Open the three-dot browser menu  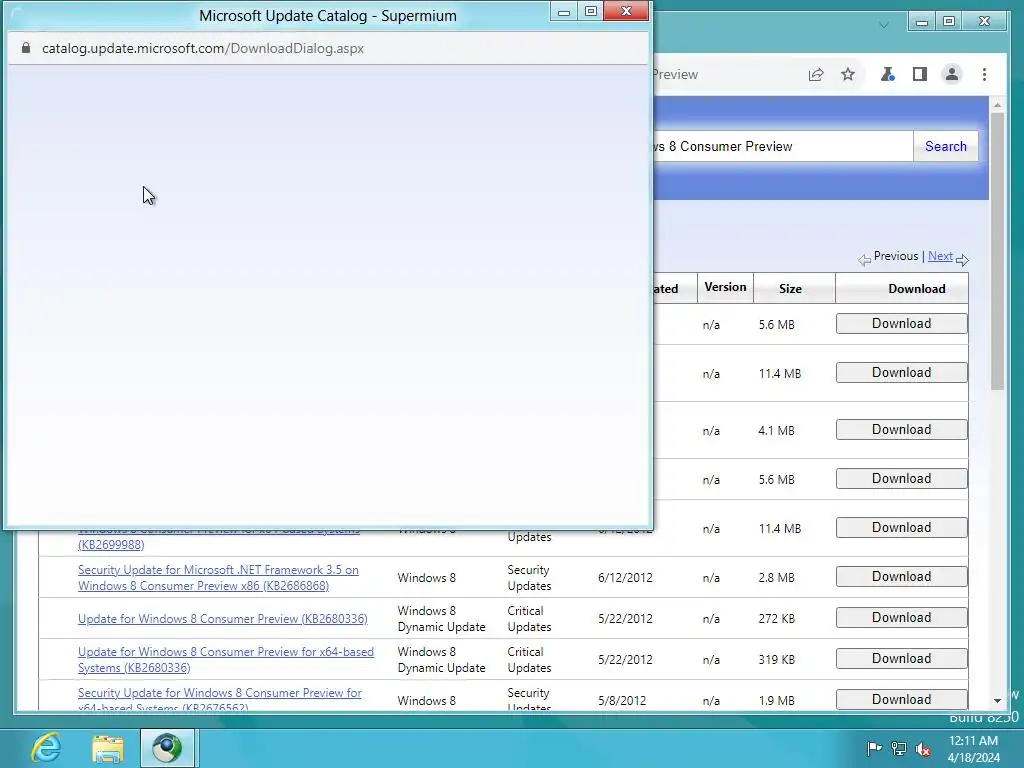pos(984,74)
